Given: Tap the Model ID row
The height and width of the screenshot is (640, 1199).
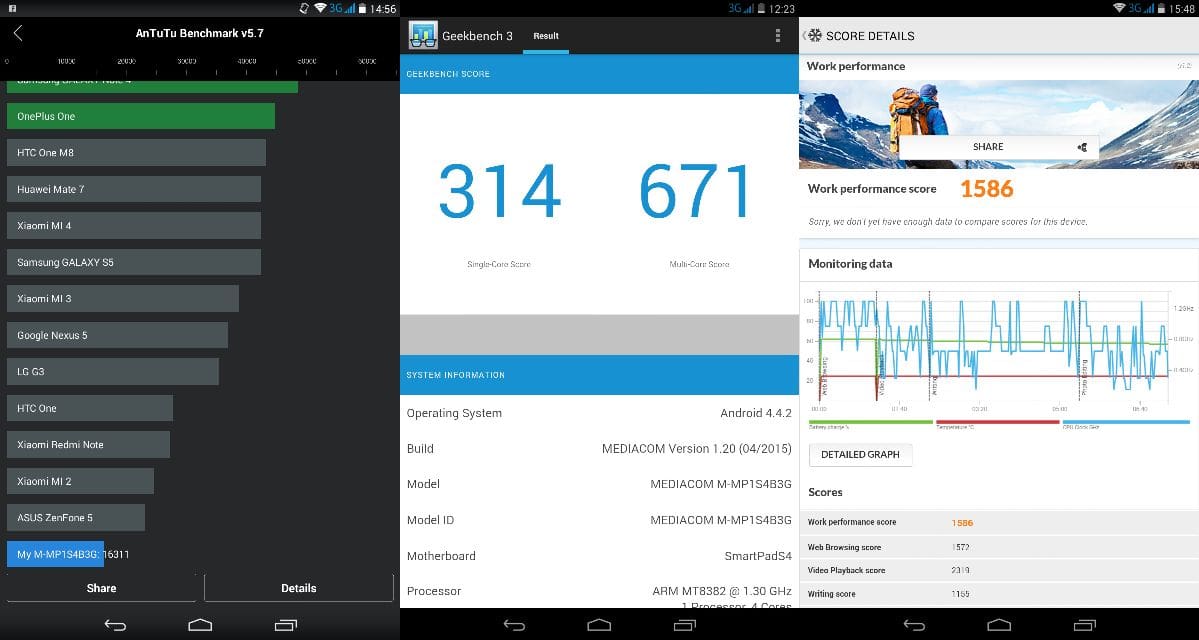Looking at the screenshot, I should pos(599,520).
